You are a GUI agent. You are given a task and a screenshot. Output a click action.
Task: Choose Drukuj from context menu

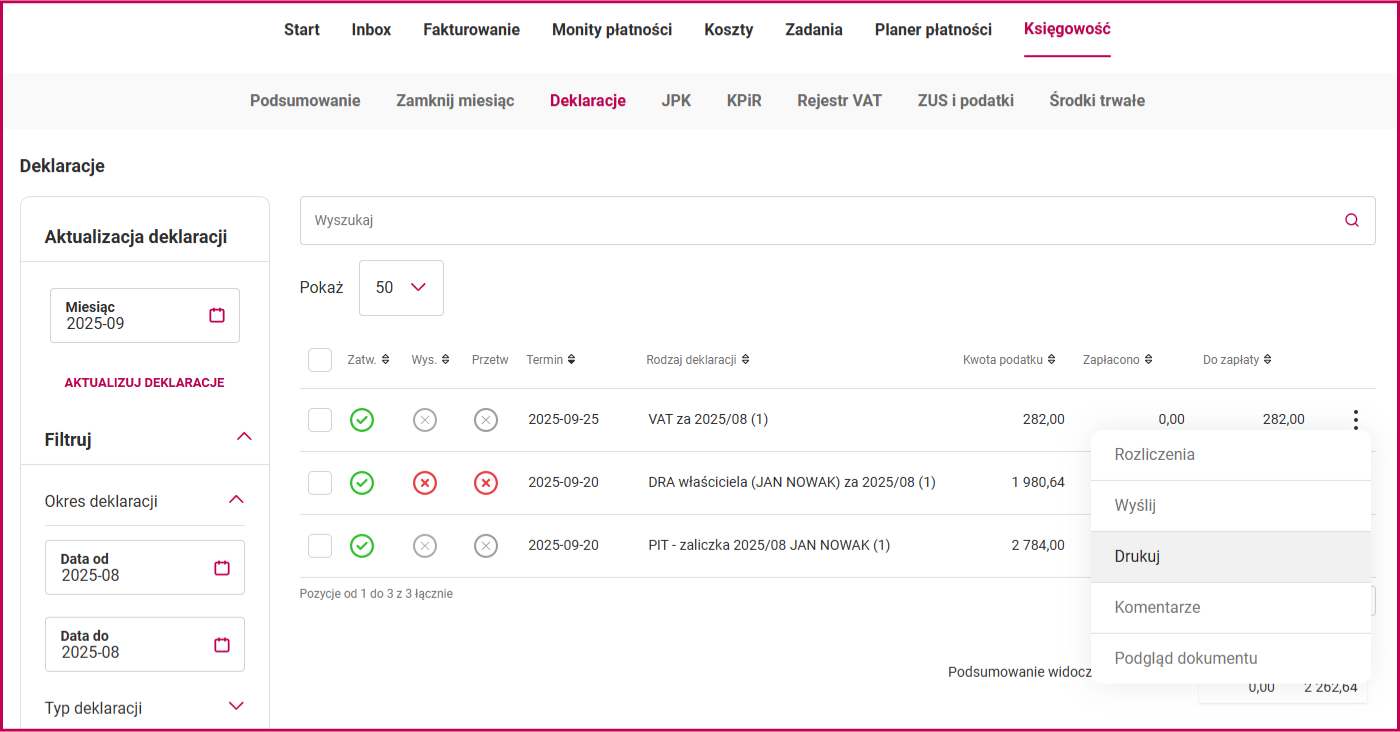[1231, 557]
